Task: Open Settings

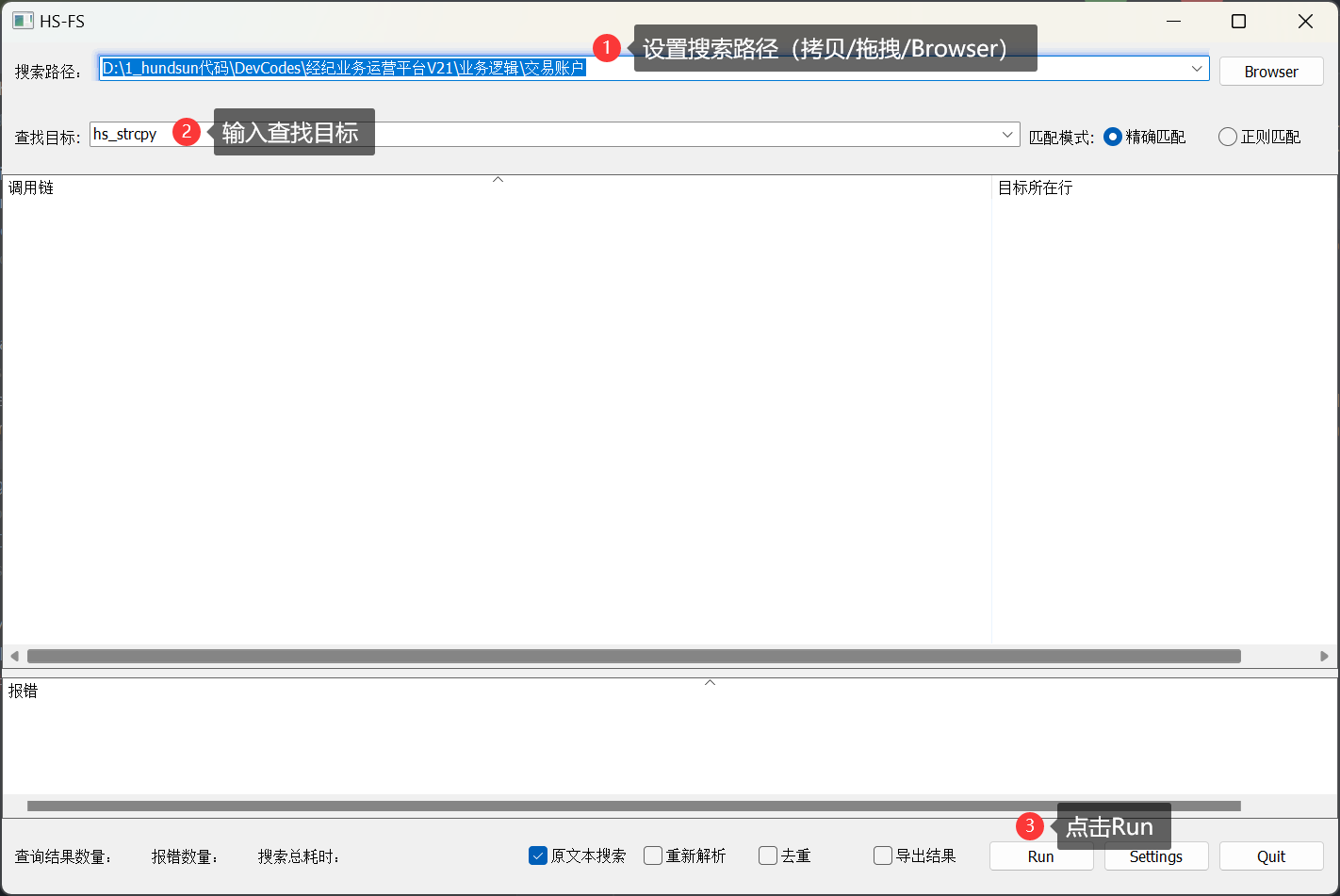Action: point(1155,856)
